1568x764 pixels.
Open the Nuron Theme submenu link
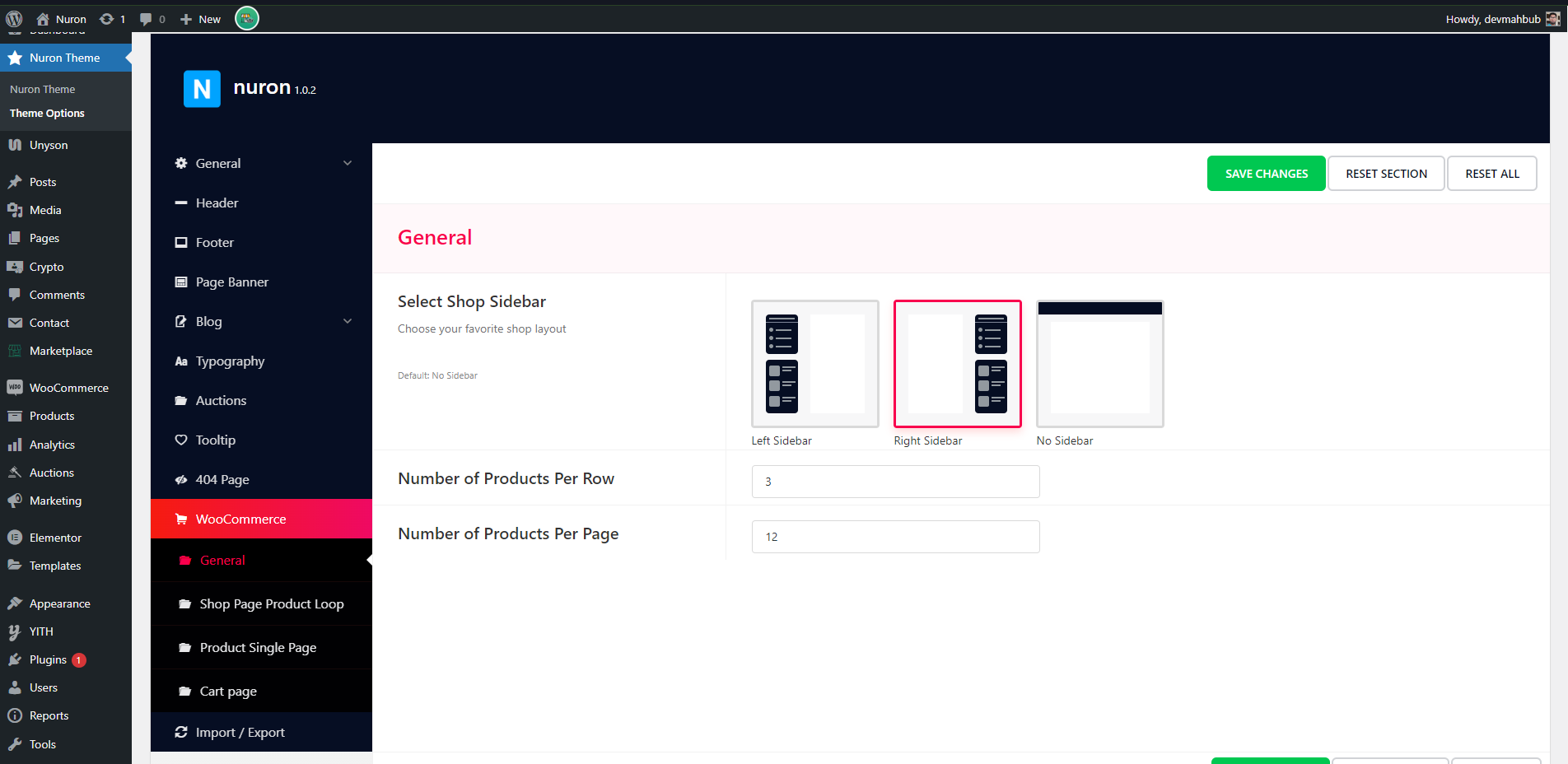click(x=43, y=89)
